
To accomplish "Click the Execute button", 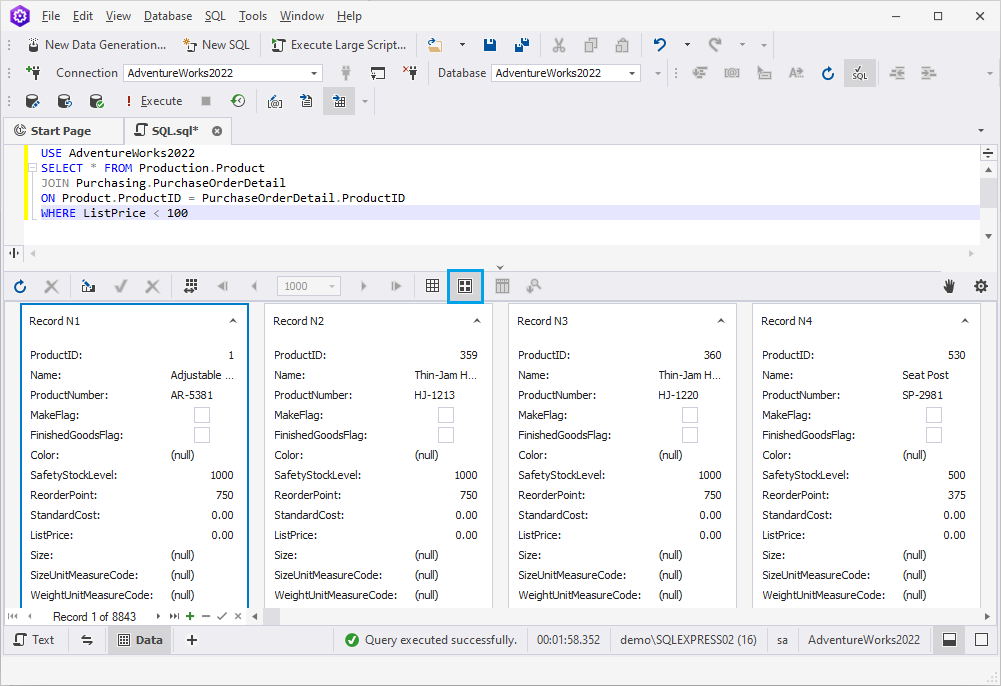I will click(154, 101).
